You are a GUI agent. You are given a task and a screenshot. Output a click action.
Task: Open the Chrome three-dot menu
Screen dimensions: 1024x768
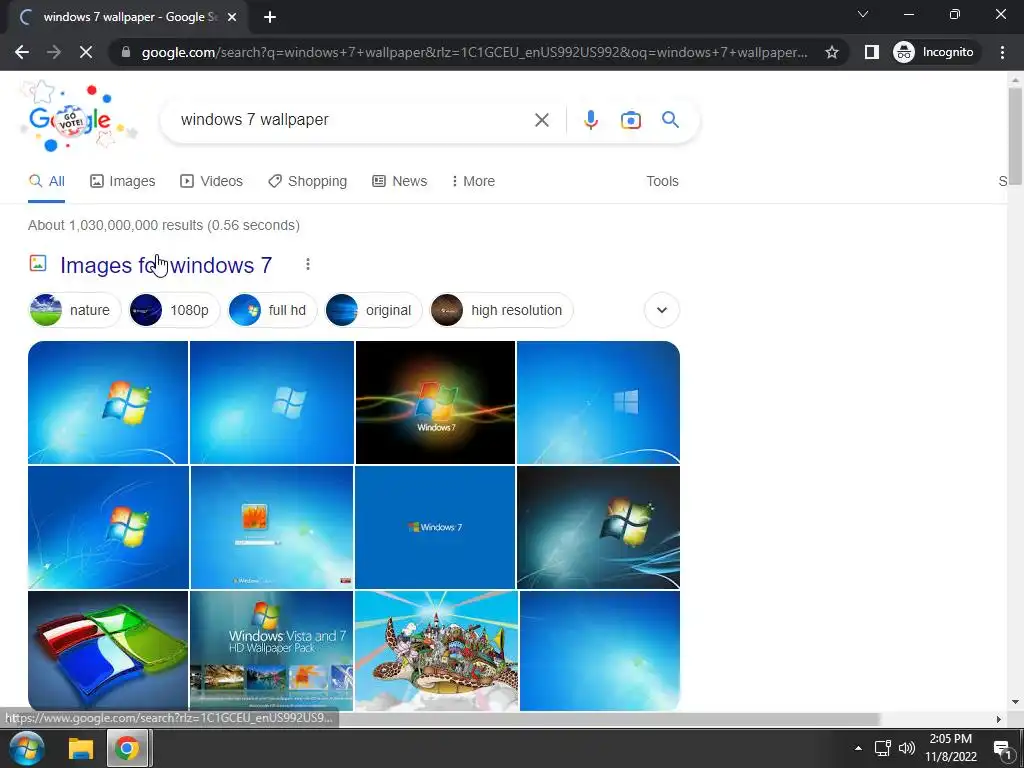pyautogui.click(x=1002, y=52)
